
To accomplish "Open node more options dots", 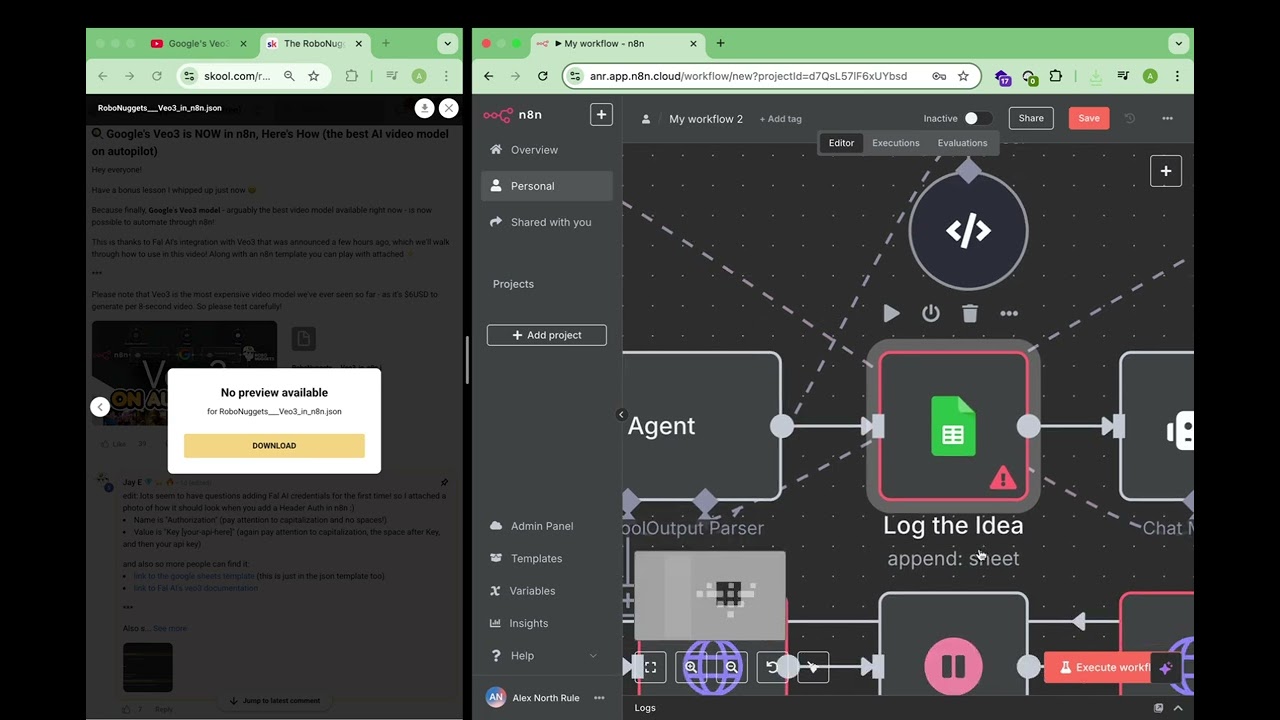I will point(1009,314).
